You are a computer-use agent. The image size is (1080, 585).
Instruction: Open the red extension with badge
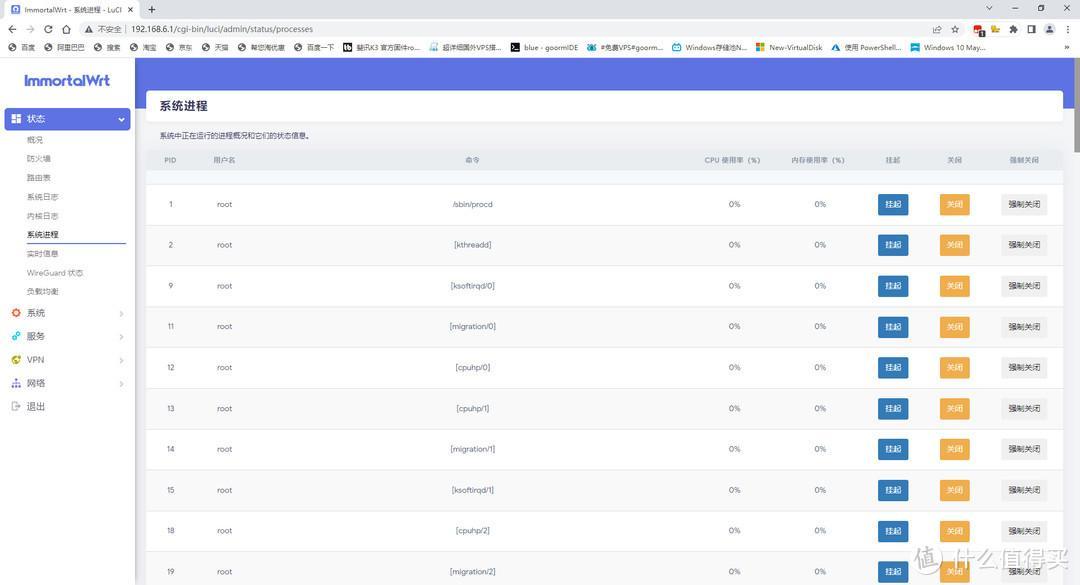pos(978,30)
